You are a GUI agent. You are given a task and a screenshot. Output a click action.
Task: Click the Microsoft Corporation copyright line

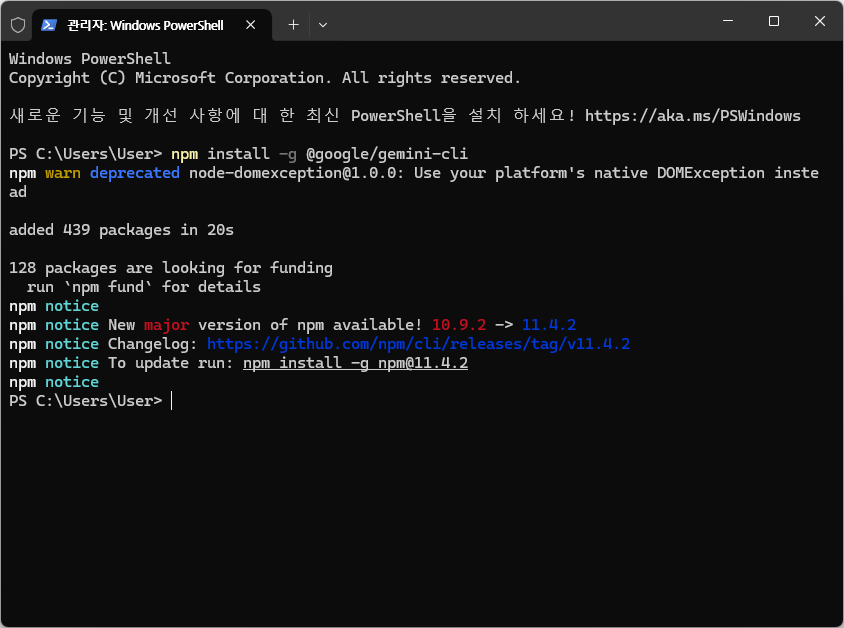265,78
